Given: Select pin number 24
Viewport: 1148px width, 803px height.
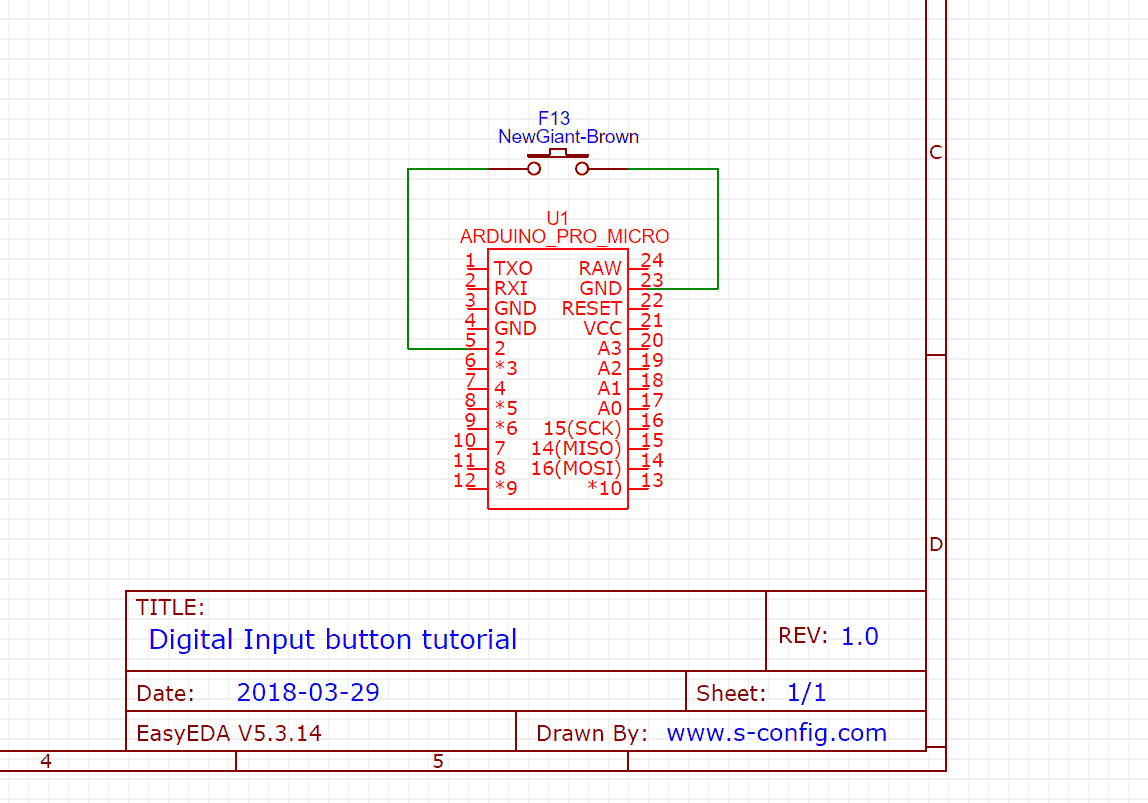Looking at the screenshot, I should point(652,260).
